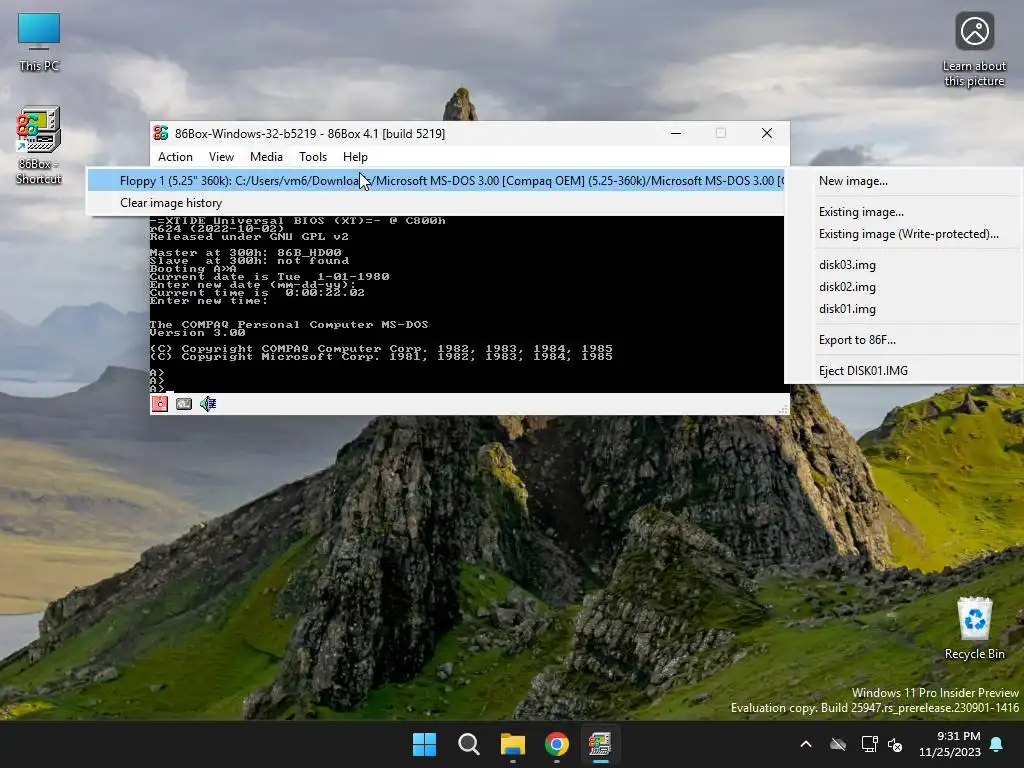Open the clock showing 9:31 PM
The image size is (1024, 768).
pyautogui.click(x=951, y=744)
